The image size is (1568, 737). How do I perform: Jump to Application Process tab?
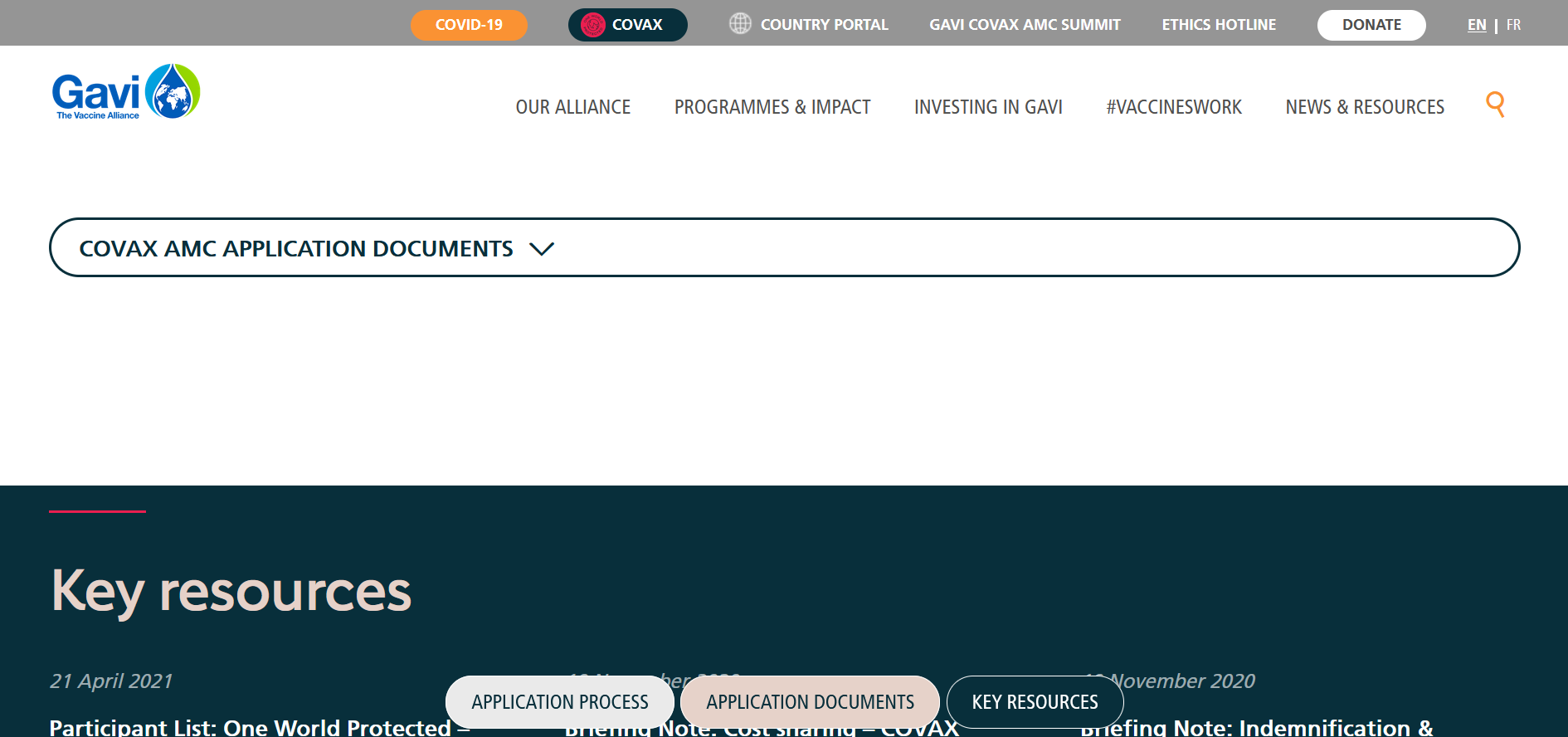[560, 702]
